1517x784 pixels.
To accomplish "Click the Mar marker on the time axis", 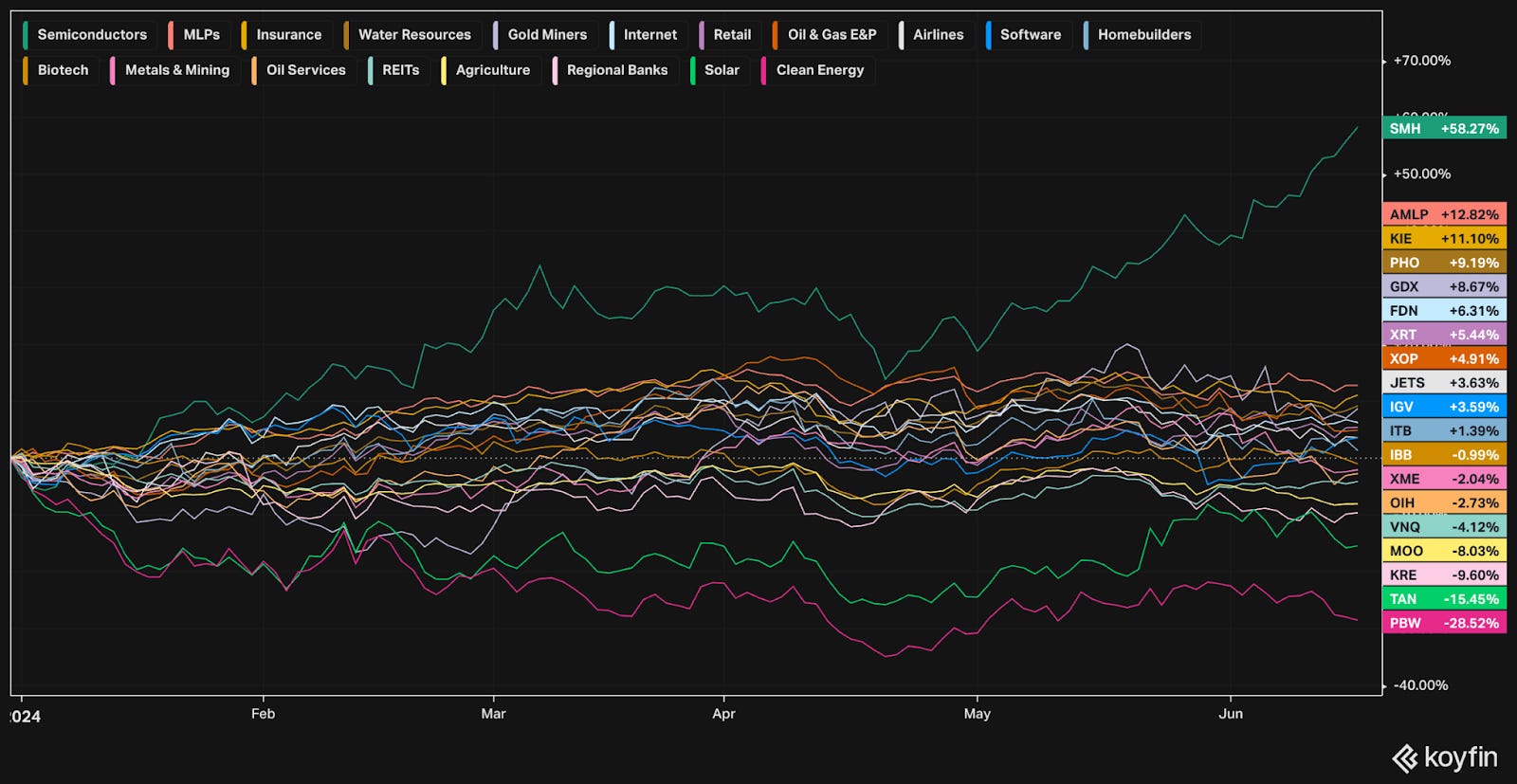I will (493, 714).
